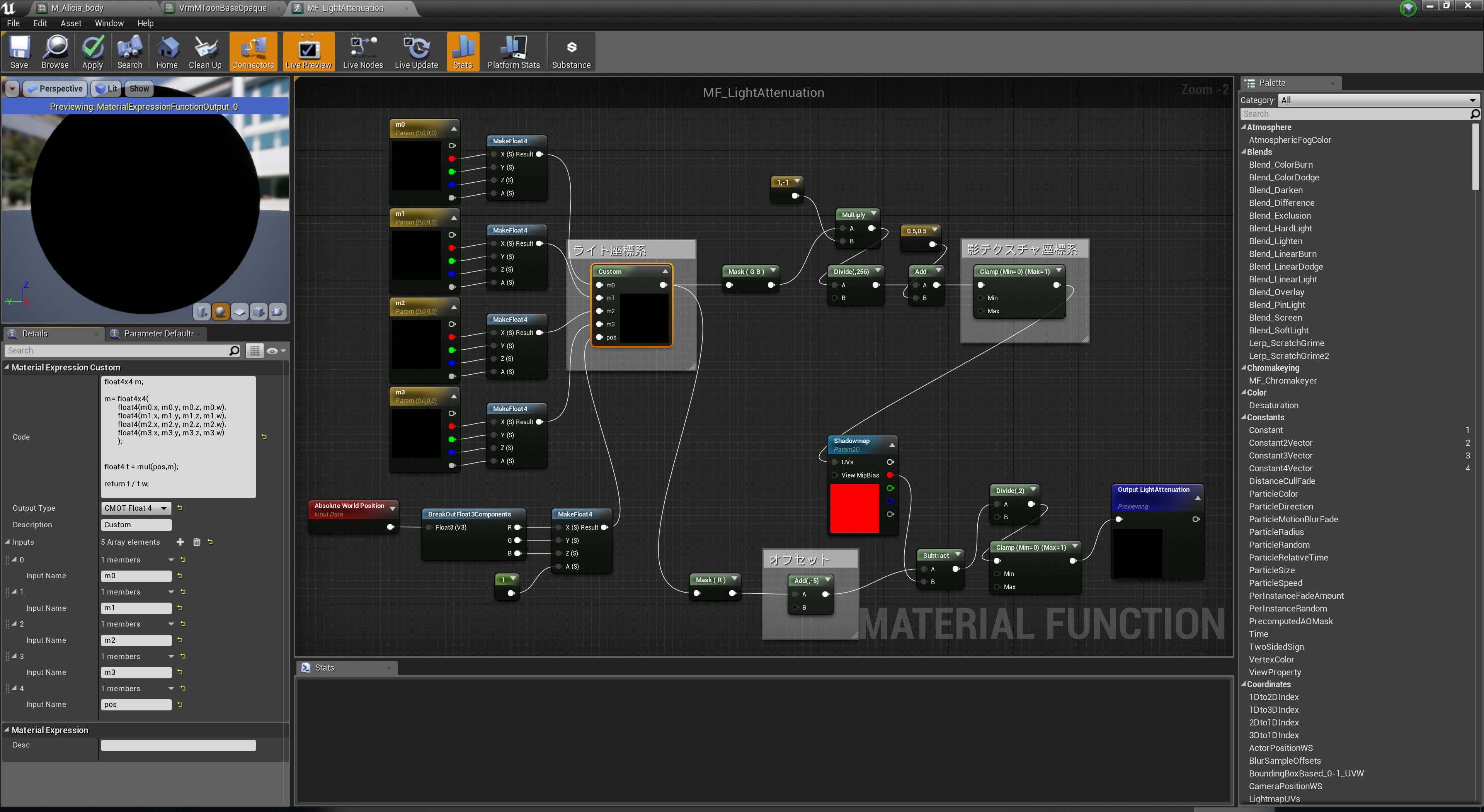1484x812 pixels.
Task: Add an element to Inputs array
Action: pyautogui.click(x=180, y=542)
